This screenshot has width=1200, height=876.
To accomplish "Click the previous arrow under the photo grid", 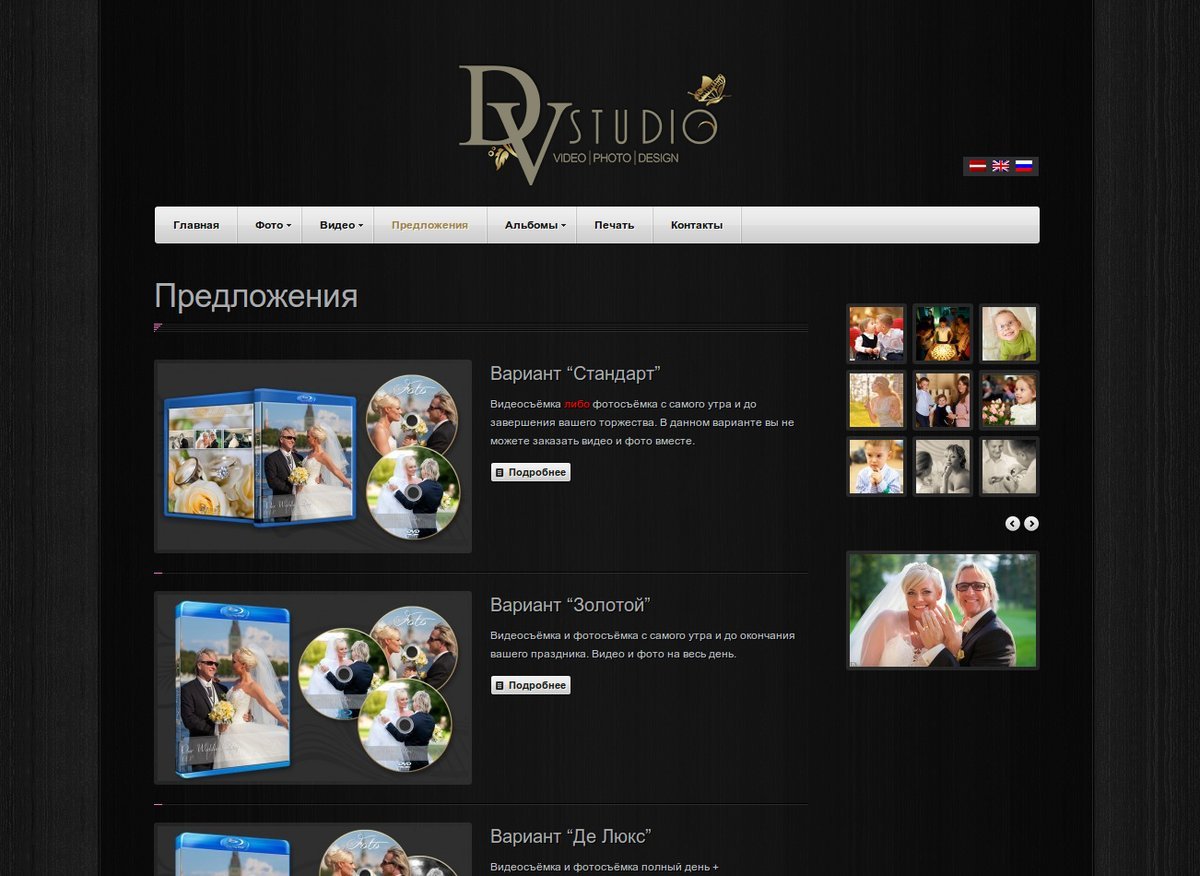I will point(1012,523).
